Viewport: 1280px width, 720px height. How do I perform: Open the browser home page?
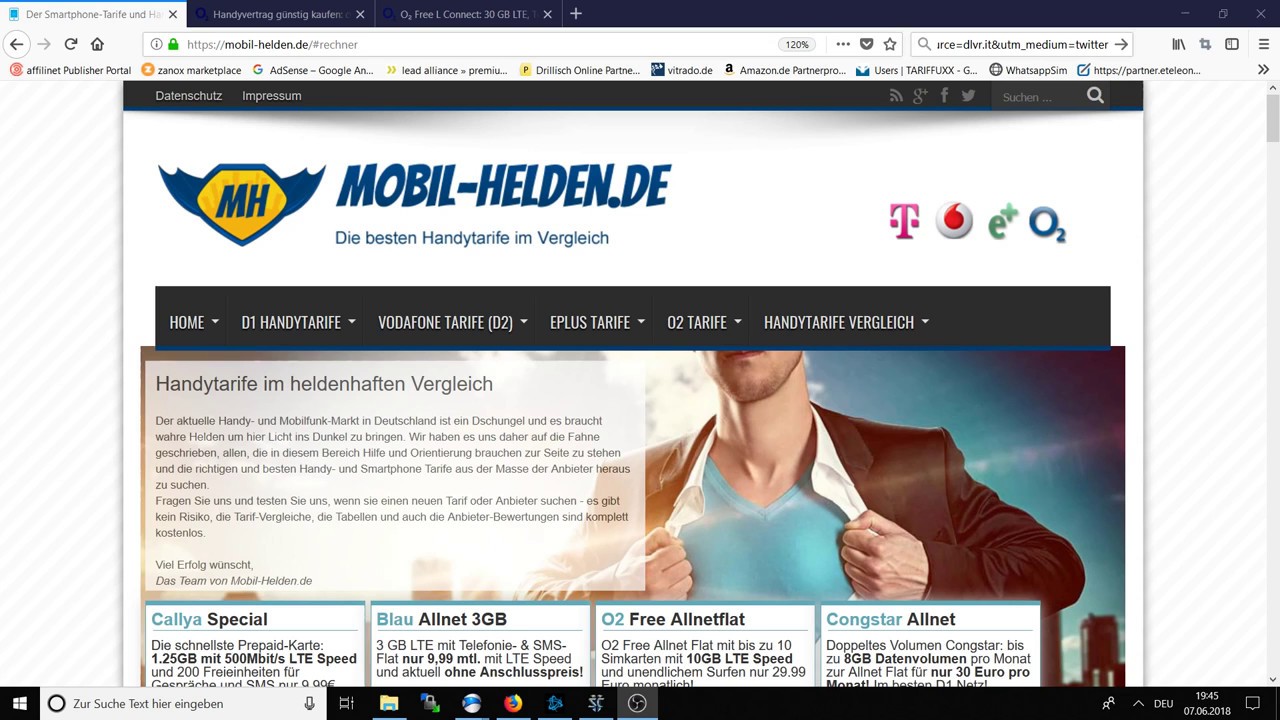97,44
